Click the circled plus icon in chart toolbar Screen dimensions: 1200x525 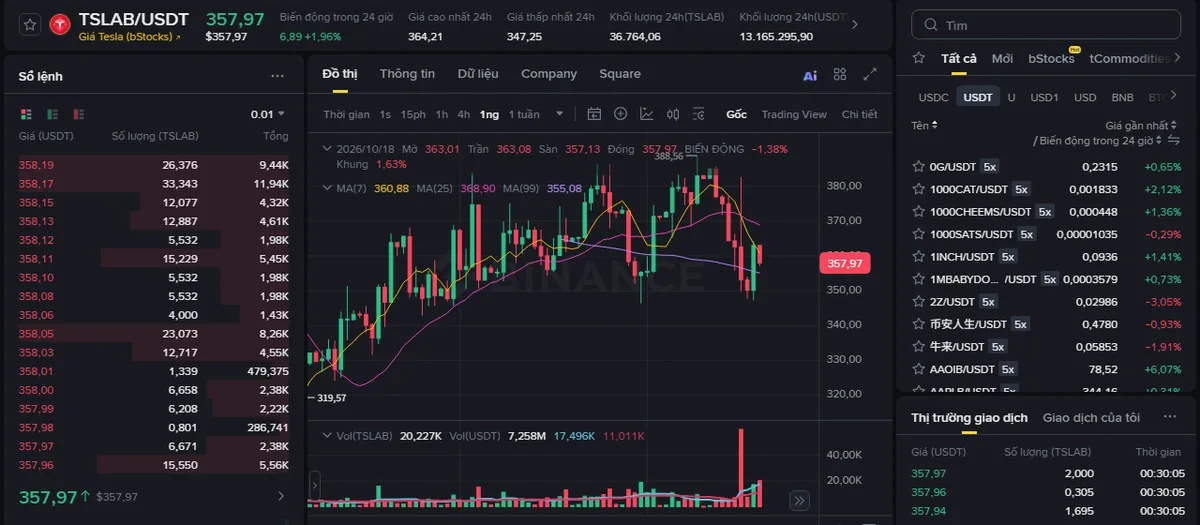click(x=620, y=114)
